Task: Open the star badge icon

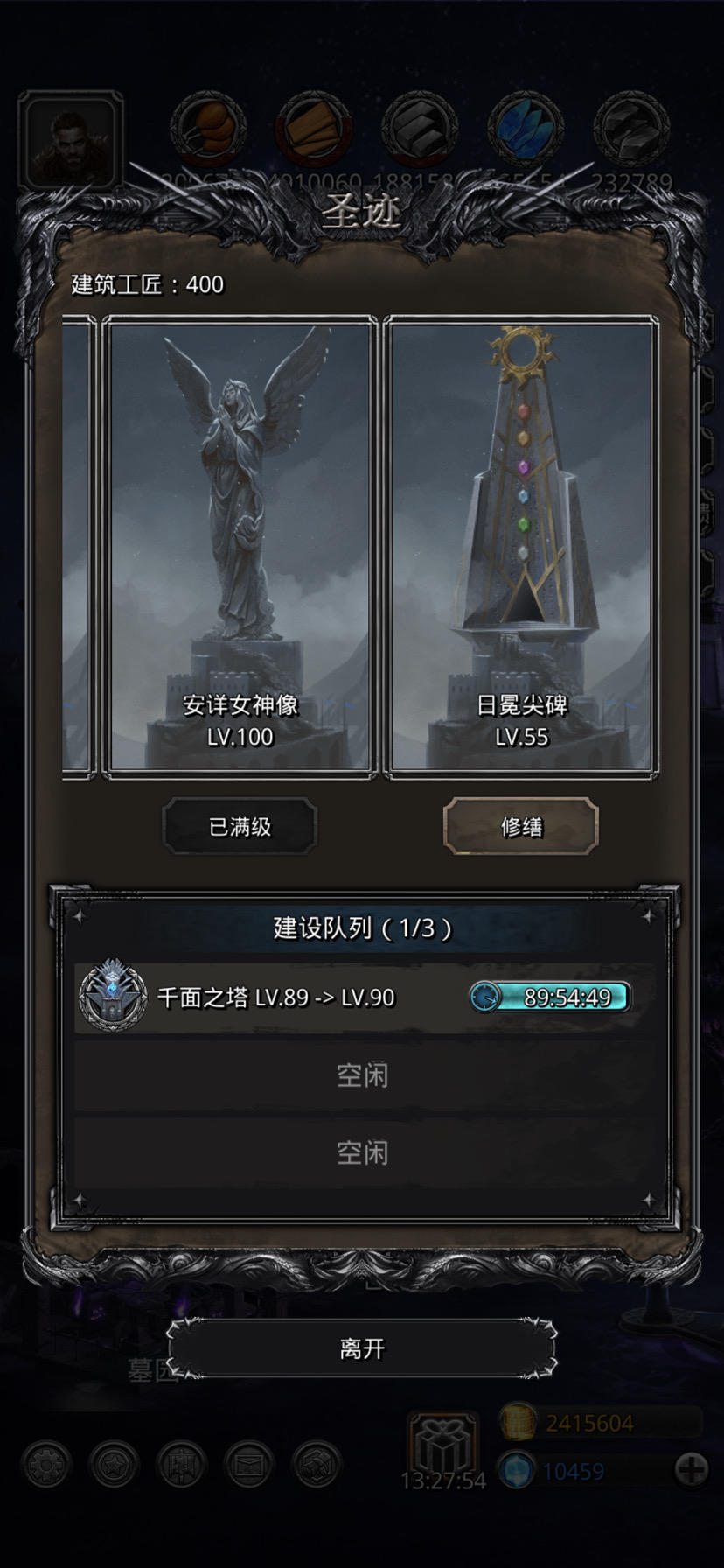Action: 115,1464
